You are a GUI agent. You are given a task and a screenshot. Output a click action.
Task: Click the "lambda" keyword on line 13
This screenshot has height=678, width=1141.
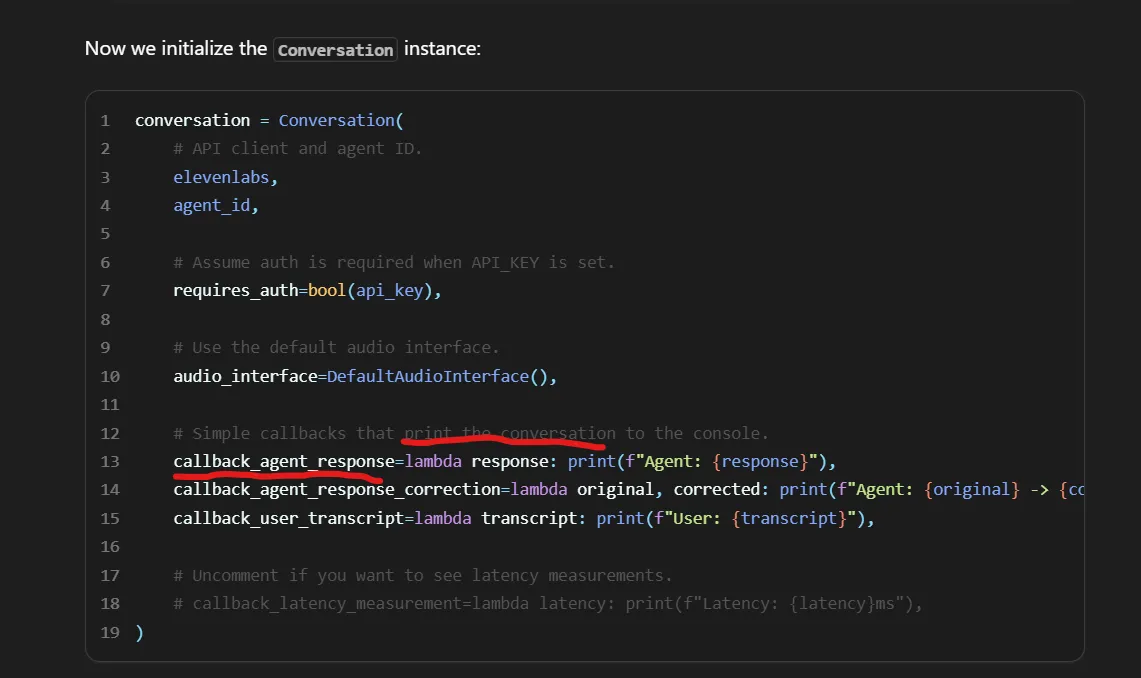(433, 461)
